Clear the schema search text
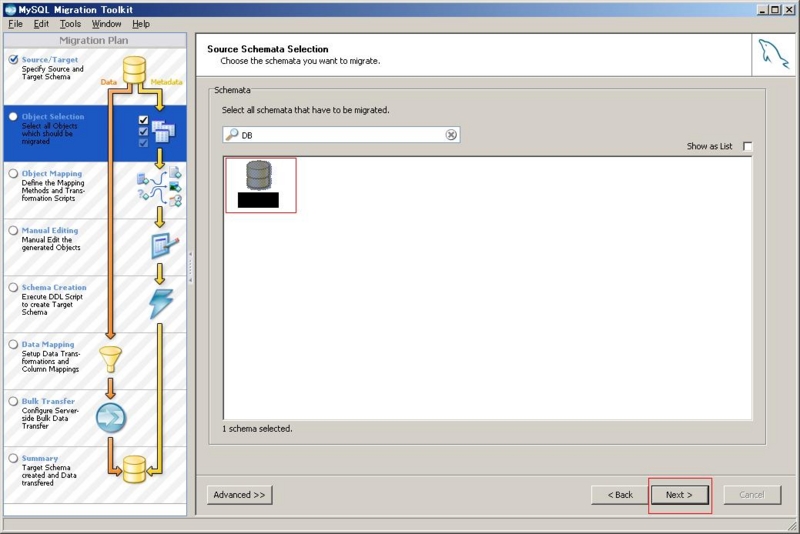 451,135
